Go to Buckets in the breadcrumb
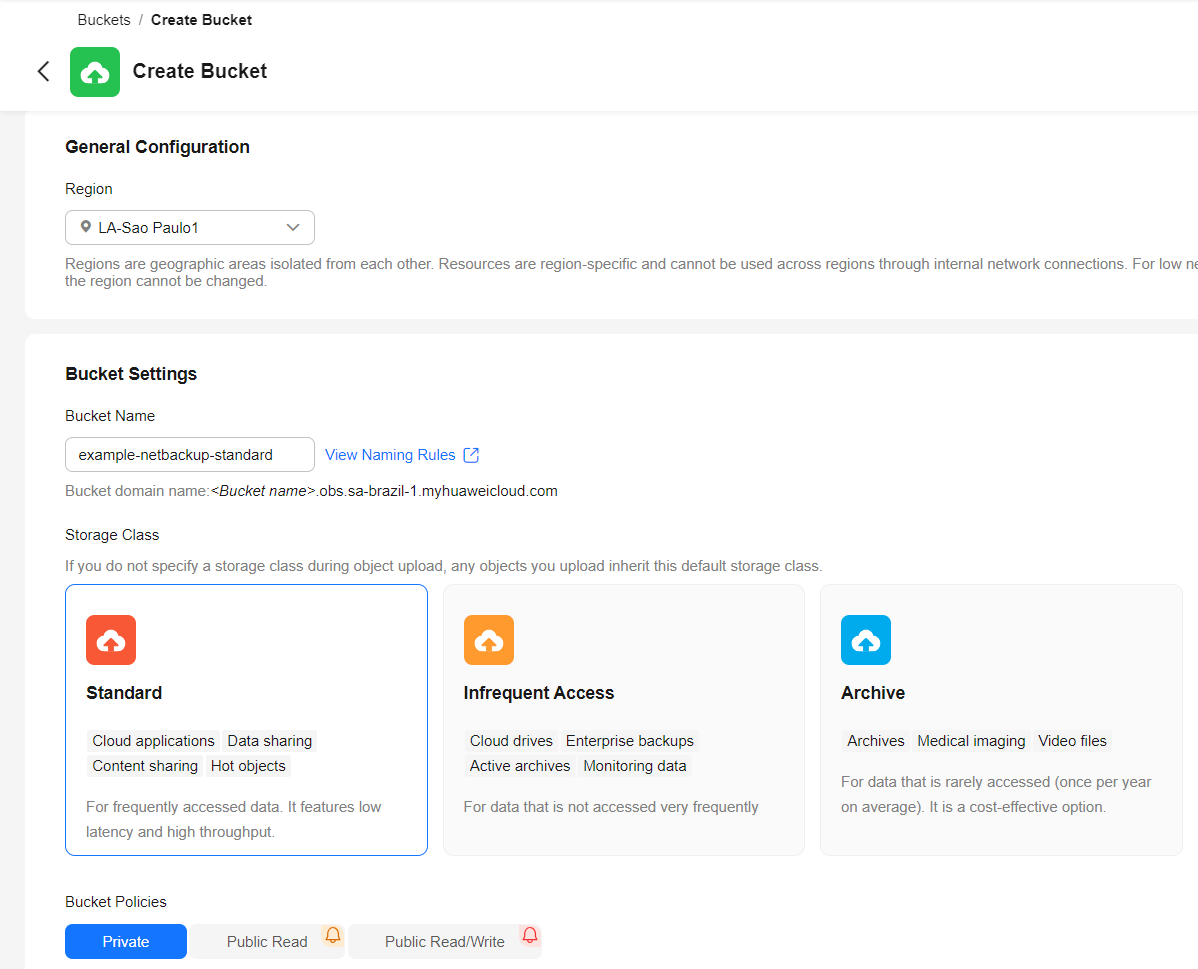This screenshot has width=1198, height=969. pyautogui.click(x=104, y=20)
